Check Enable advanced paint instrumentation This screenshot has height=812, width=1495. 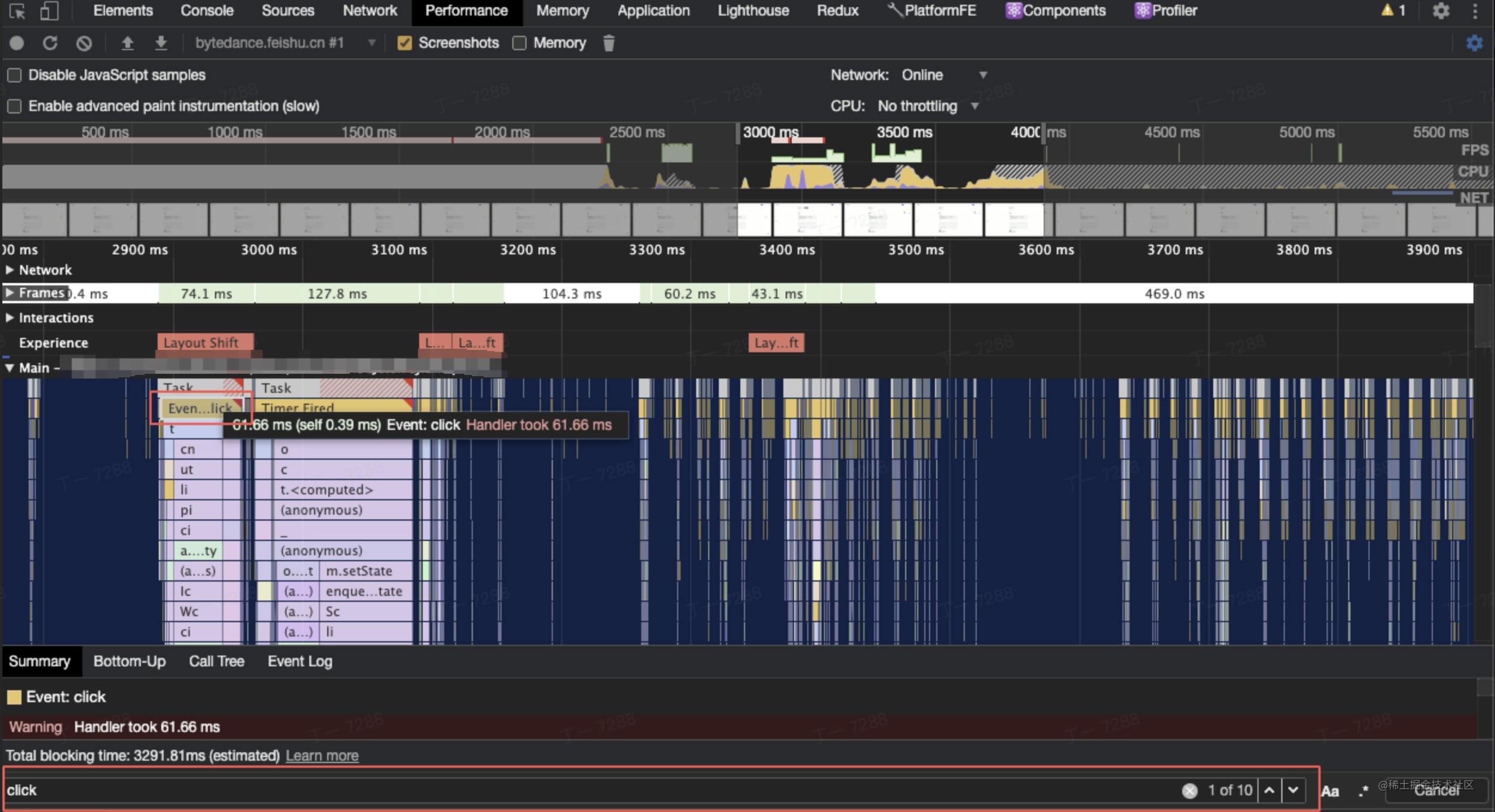(x=14, y=106)
